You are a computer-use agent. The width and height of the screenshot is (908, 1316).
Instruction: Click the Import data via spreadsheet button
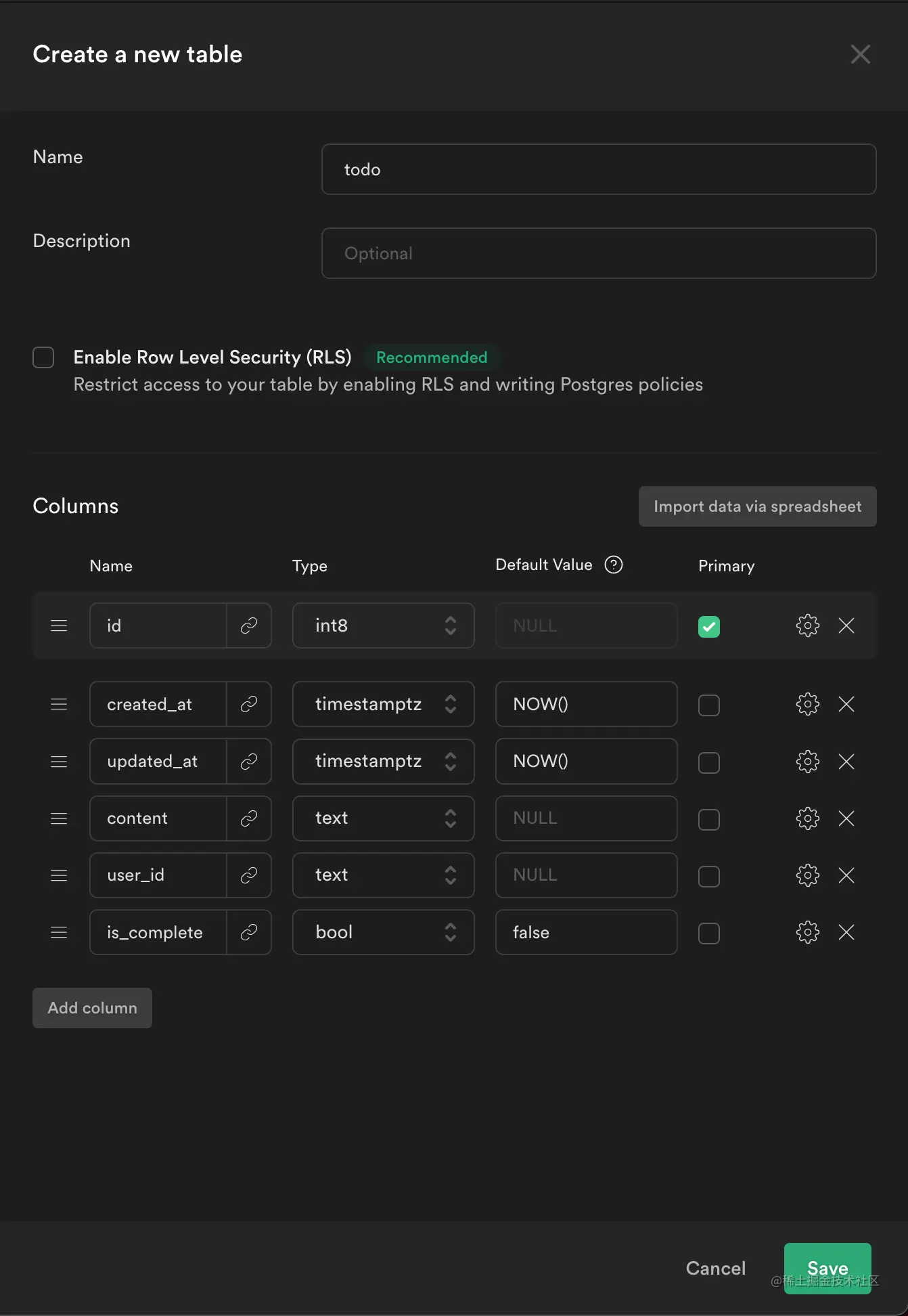click(758, 506)
